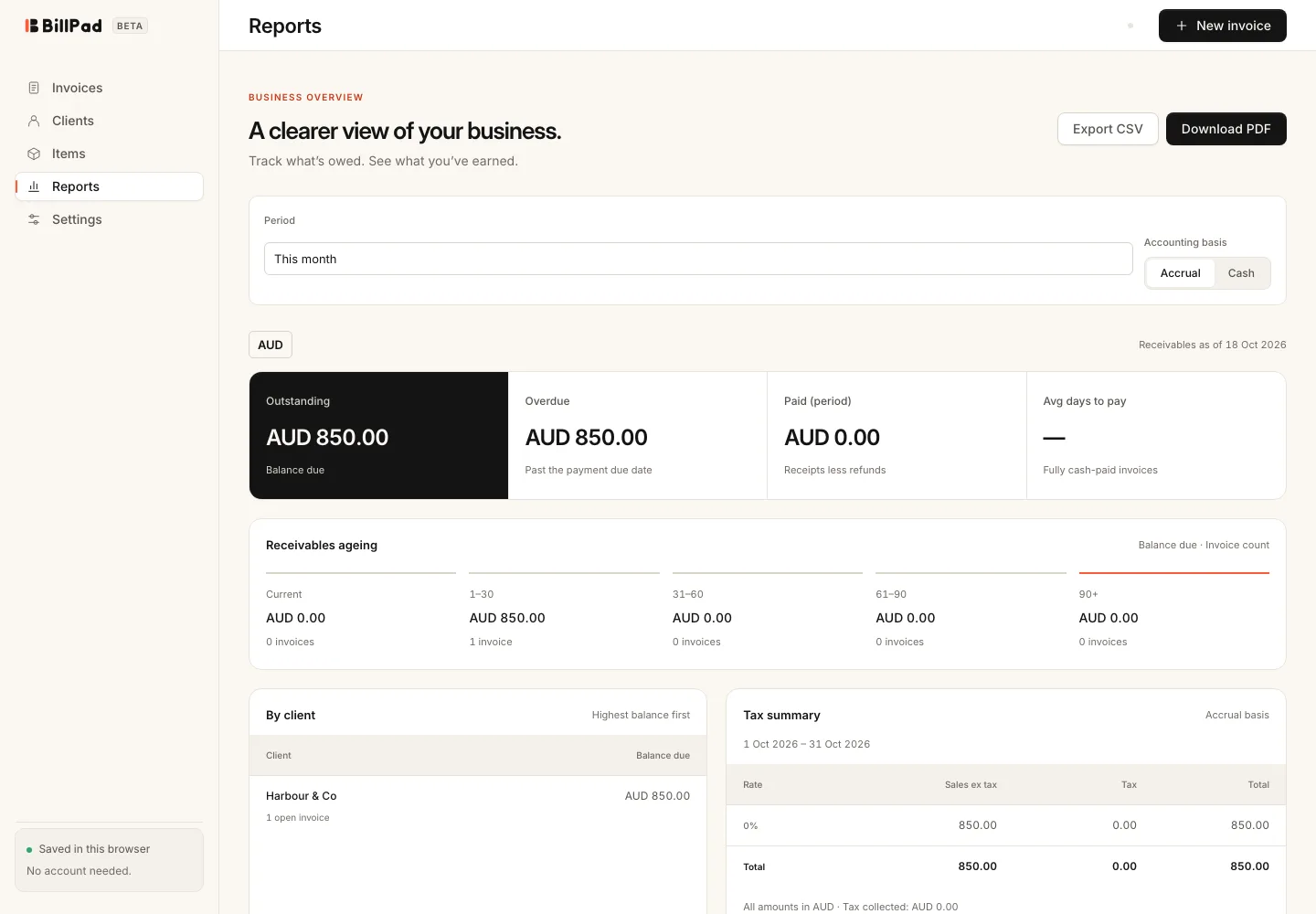Click the Avg days to pay card
The height and width of the screenshot is (914, 1316).
click(1156, 435)
